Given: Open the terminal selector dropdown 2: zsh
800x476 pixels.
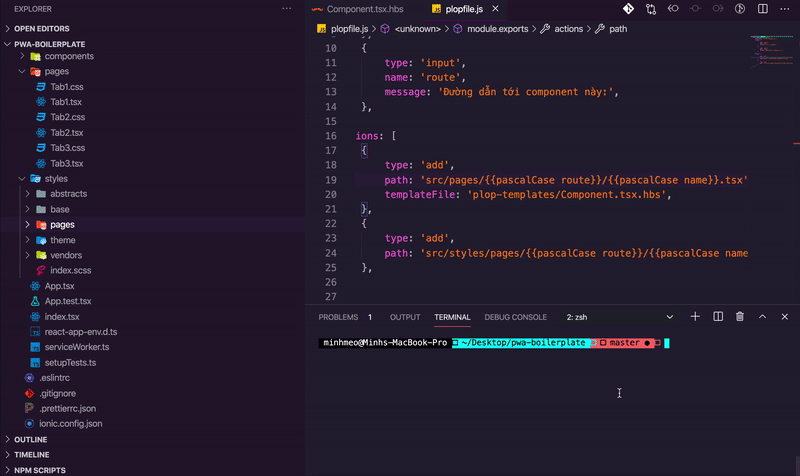Looking at the screenshot, I should 620,317.
